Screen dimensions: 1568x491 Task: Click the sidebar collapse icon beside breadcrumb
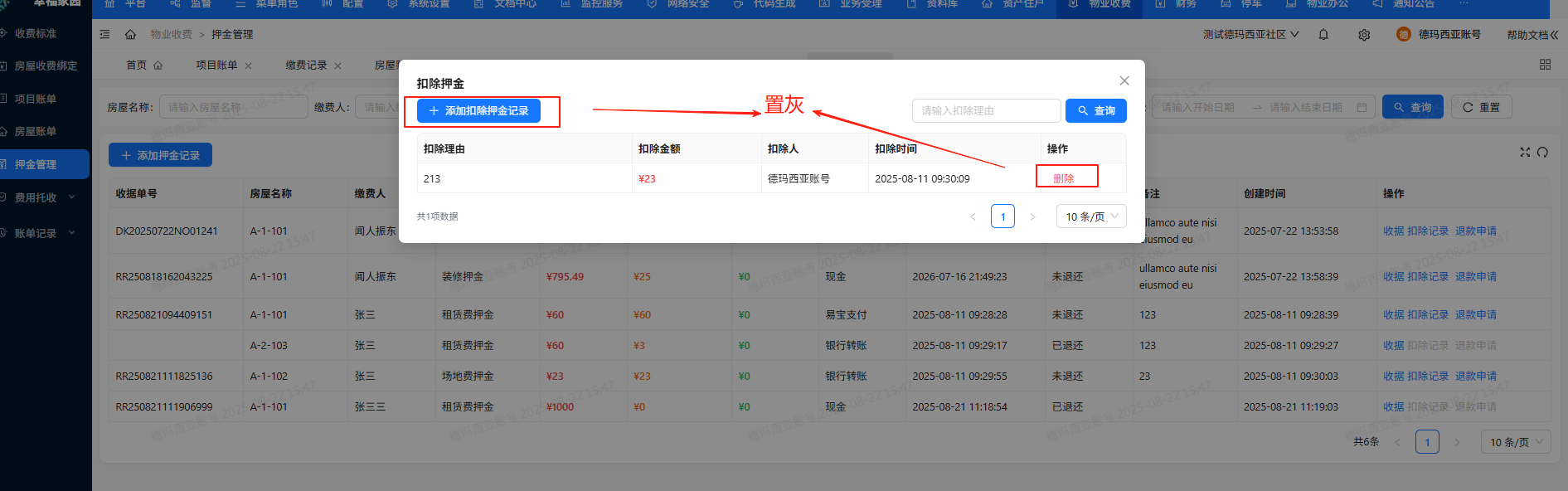point(104,35)
